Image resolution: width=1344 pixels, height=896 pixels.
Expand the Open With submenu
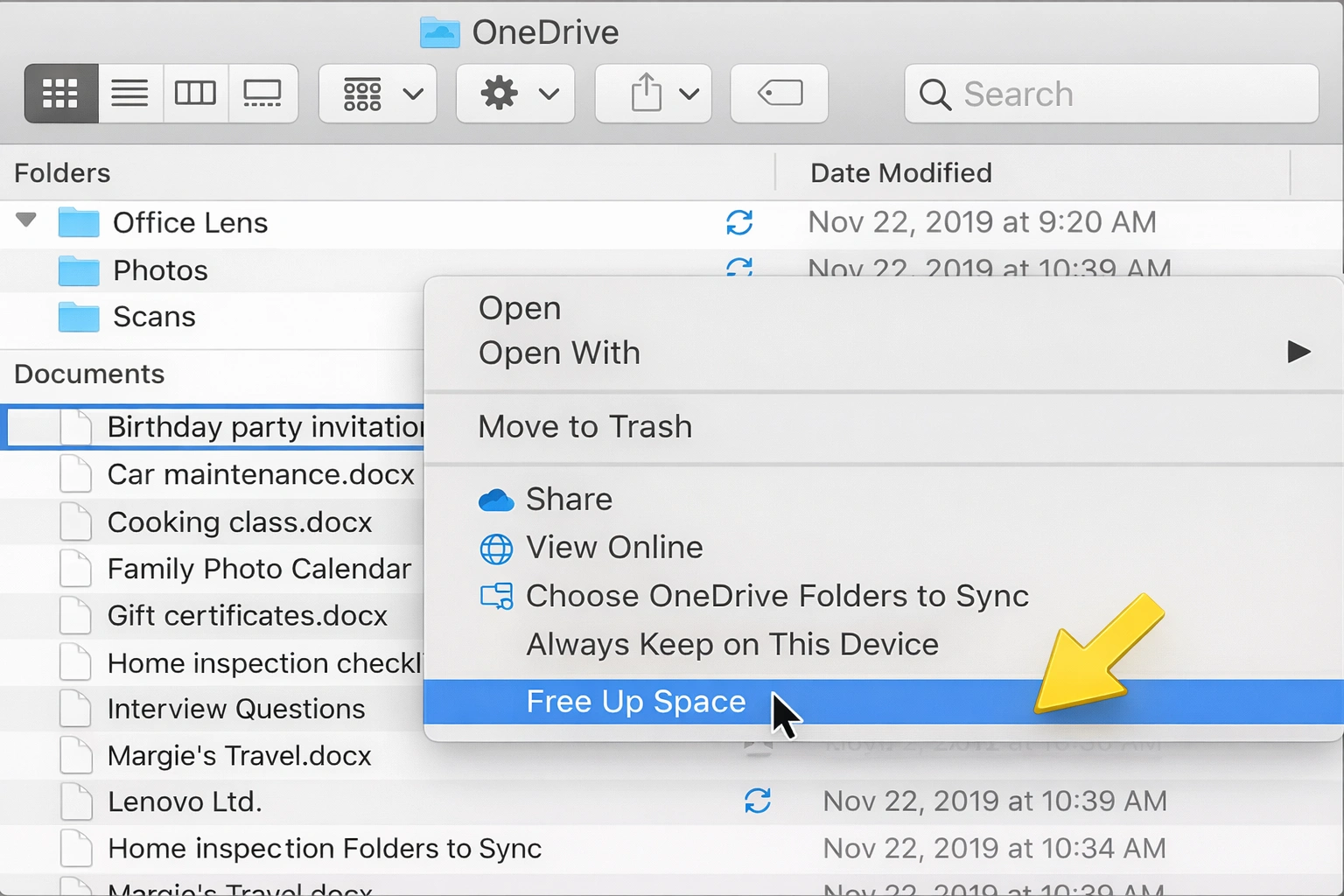[x=559, y=353]
